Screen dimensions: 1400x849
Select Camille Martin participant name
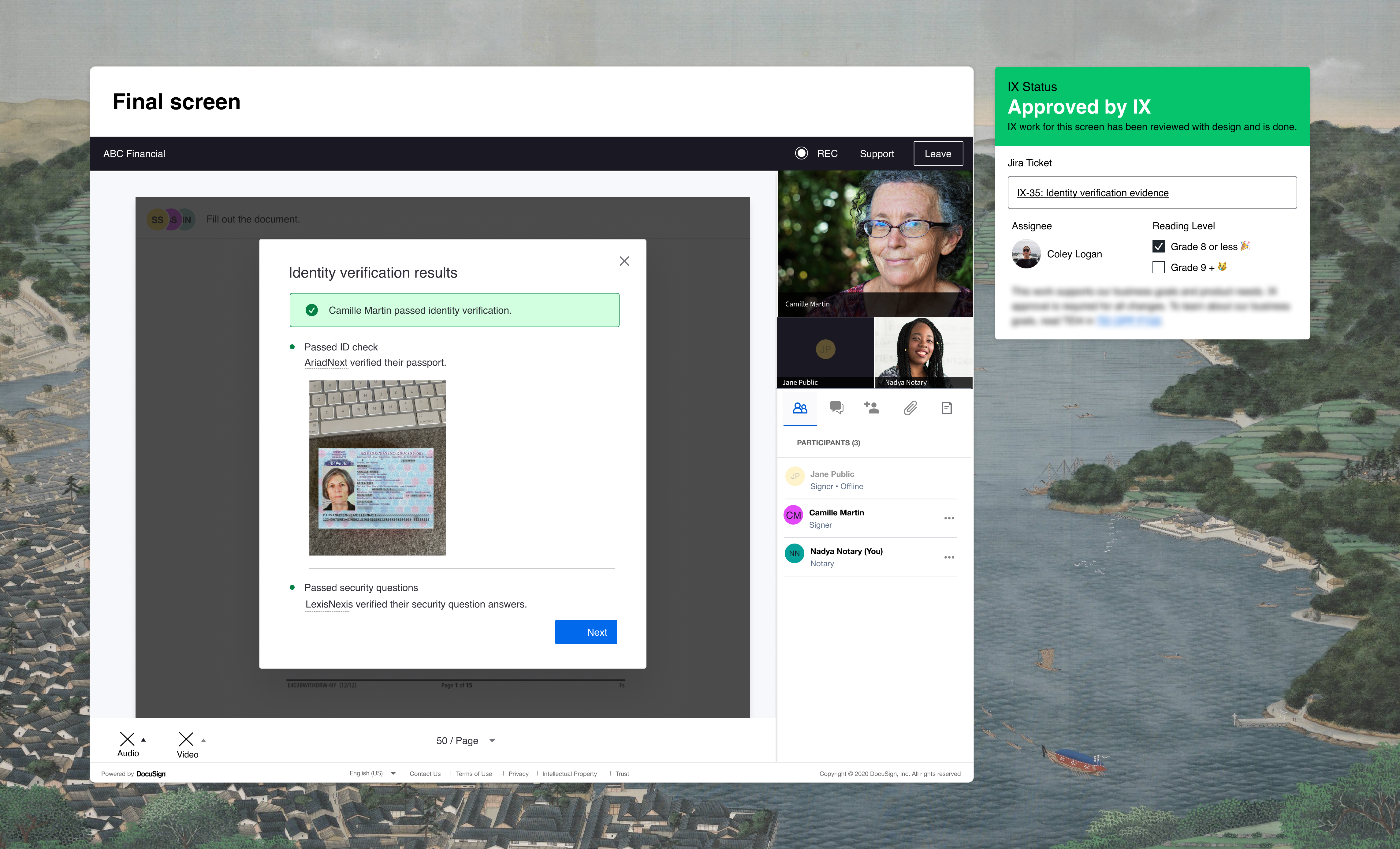[836, 513]
